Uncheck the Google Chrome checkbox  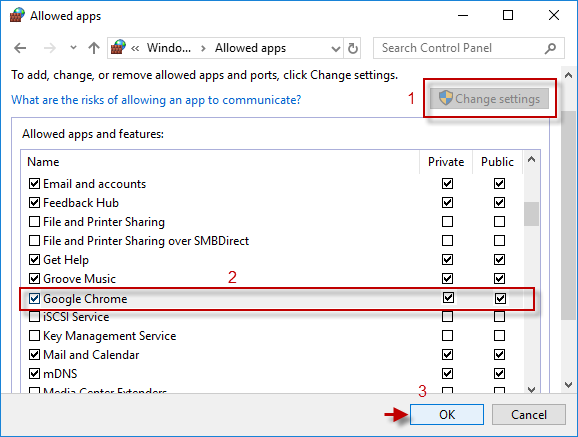tap(34, 298)
